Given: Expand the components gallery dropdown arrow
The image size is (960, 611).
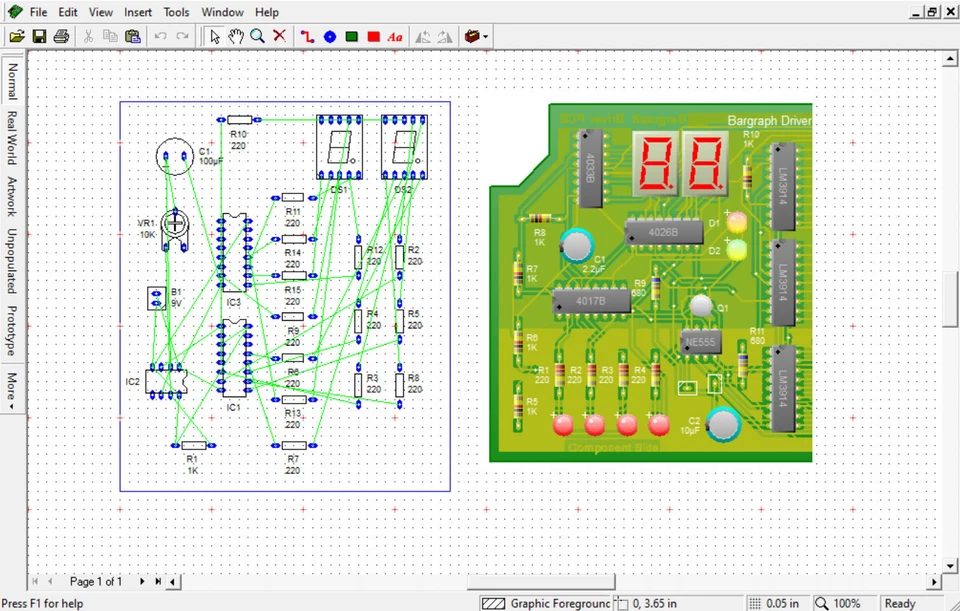Looking at the screenshot, I should click(x=486, y=36).
